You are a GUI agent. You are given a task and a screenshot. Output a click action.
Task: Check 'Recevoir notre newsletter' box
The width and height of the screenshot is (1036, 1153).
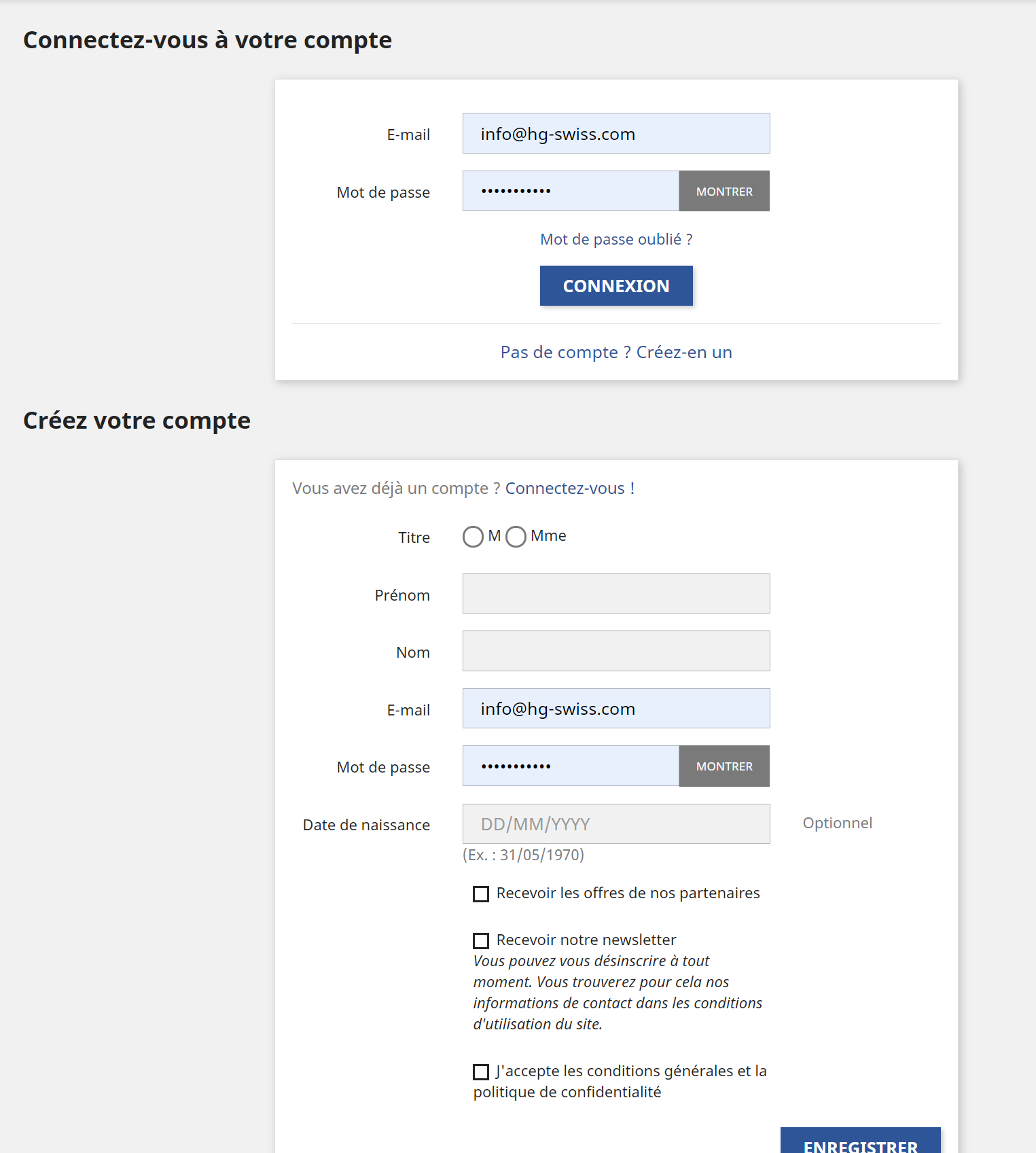click(481, 941)
